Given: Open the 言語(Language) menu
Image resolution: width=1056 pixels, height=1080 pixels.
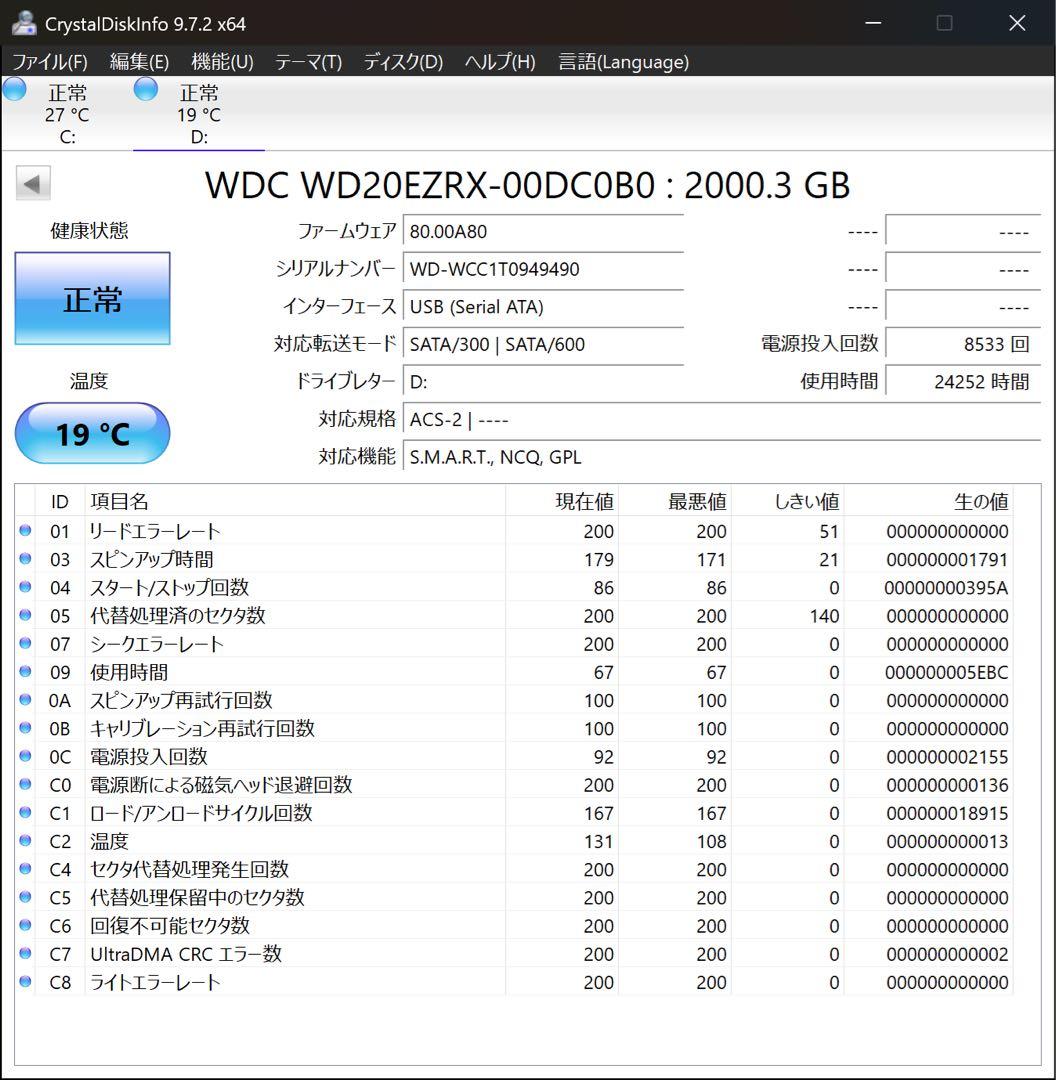Looking at the screenshot, I should coord(623,62).
